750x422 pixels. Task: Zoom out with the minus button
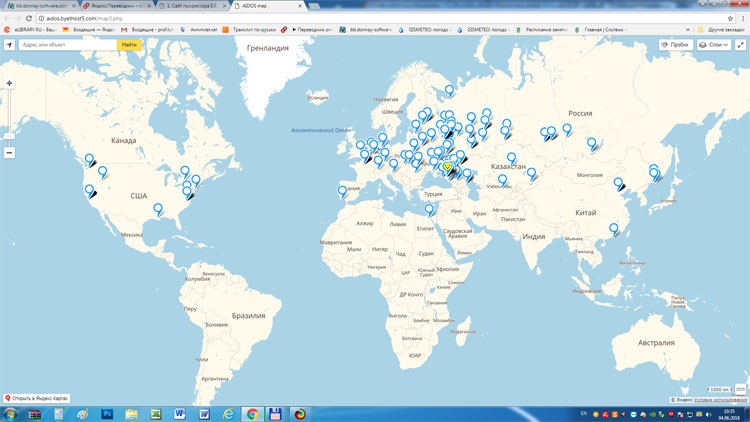coord(9,153)
